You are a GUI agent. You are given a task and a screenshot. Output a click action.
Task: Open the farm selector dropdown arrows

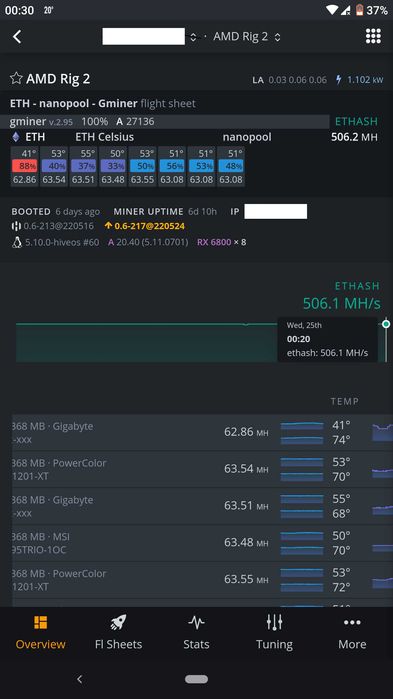(193, 37)
